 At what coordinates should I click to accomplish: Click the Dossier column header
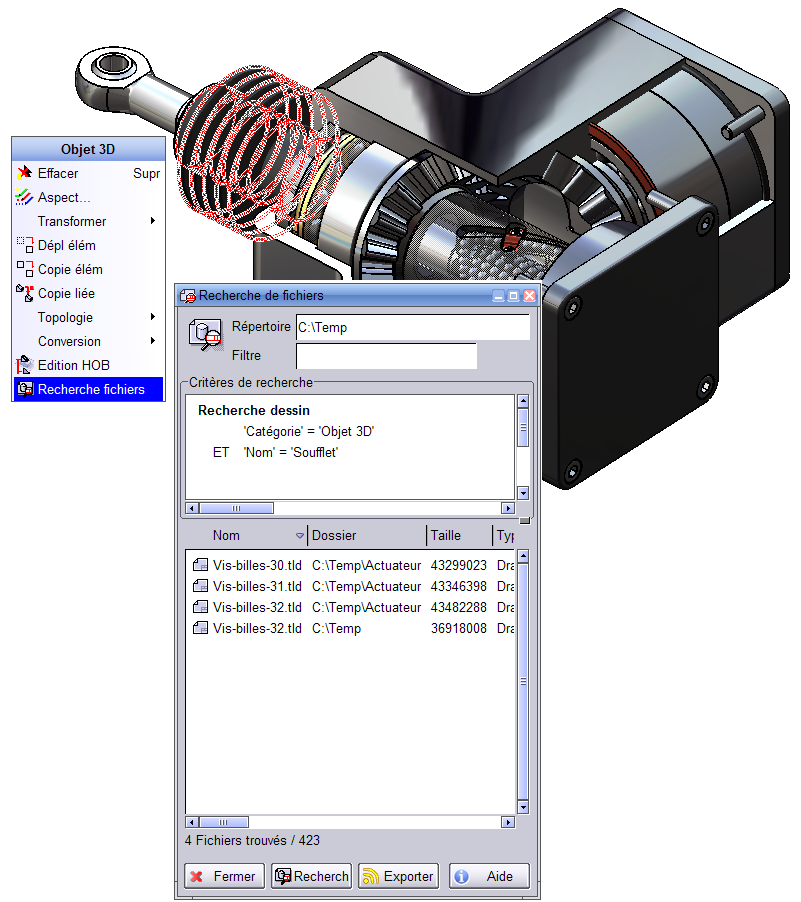367,536
